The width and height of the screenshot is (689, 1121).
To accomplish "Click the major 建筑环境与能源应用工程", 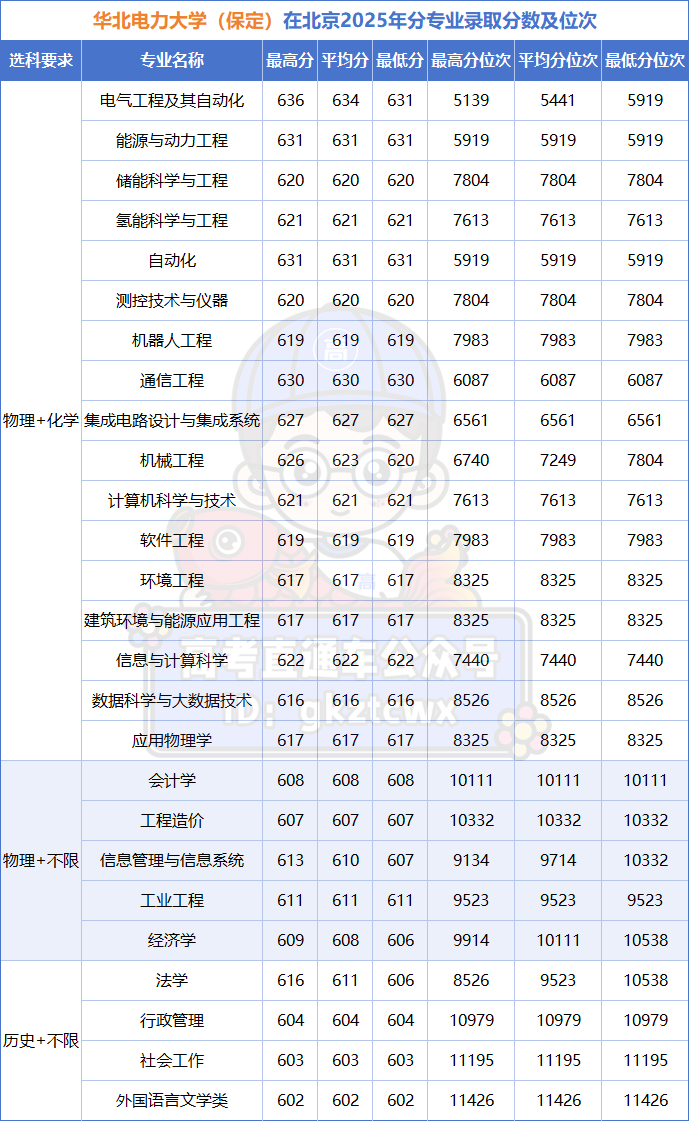I will click(172, 621).
